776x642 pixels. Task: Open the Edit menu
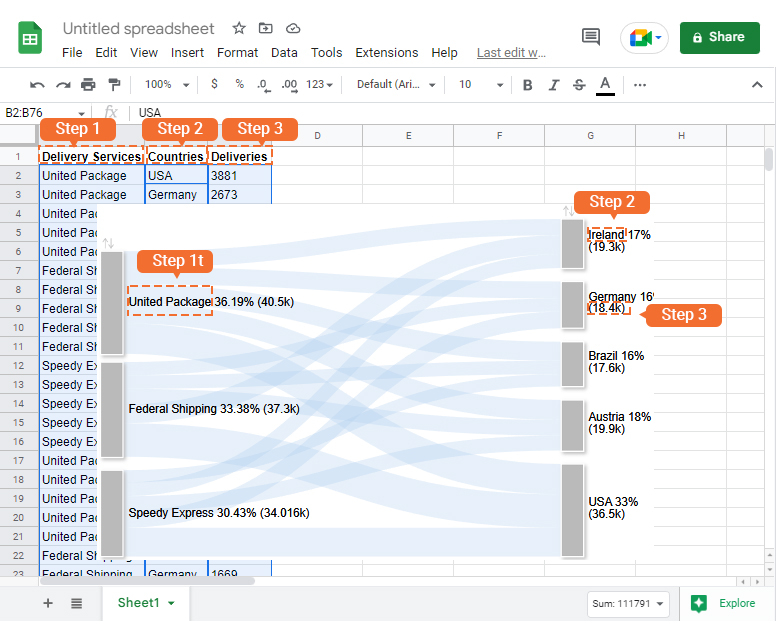pyautogui.click(x=106, y=52)
